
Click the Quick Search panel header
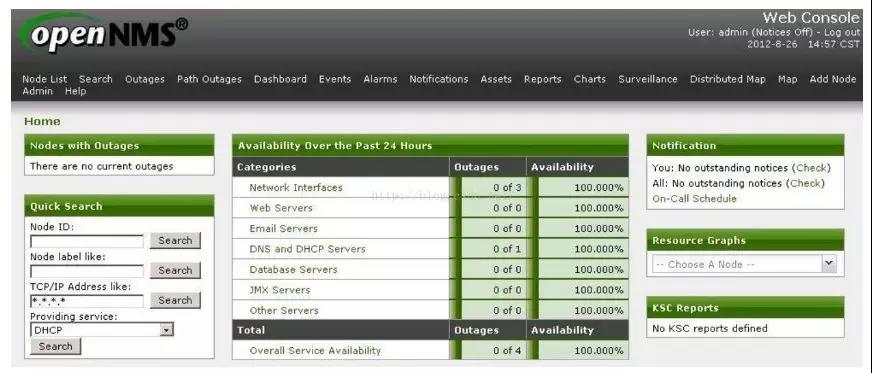(x=119, y=206)
